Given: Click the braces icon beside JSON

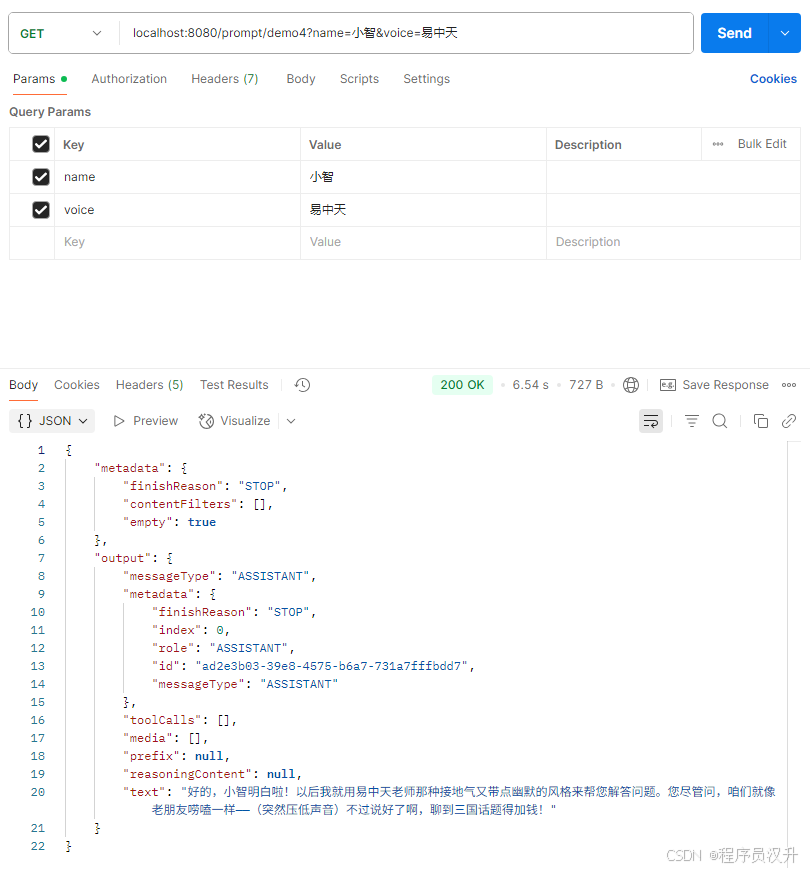Looking at the screenshot, I should coord(25,421).
